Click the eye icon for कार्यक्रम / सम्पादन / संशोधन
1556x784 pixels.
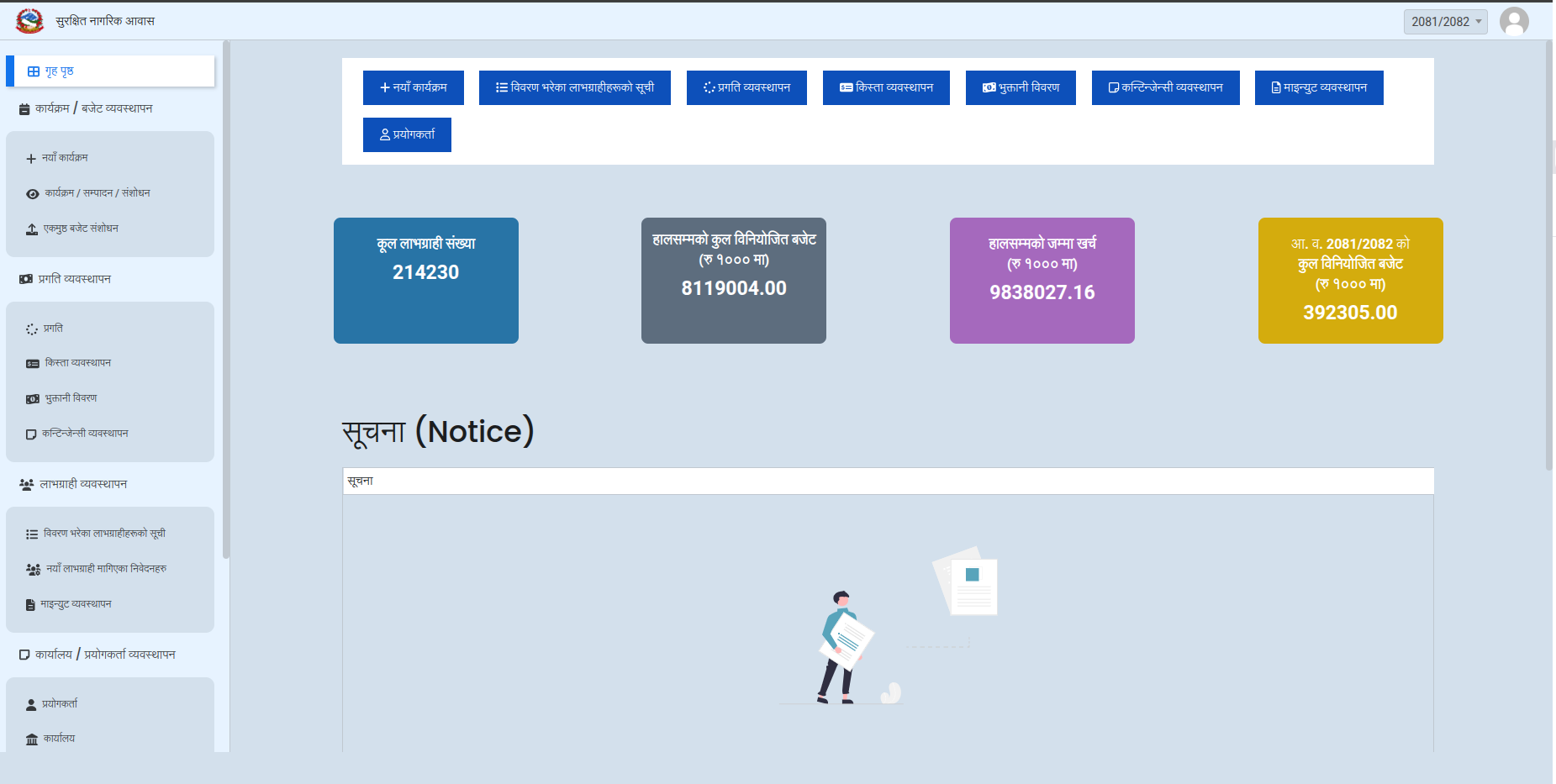32,194
